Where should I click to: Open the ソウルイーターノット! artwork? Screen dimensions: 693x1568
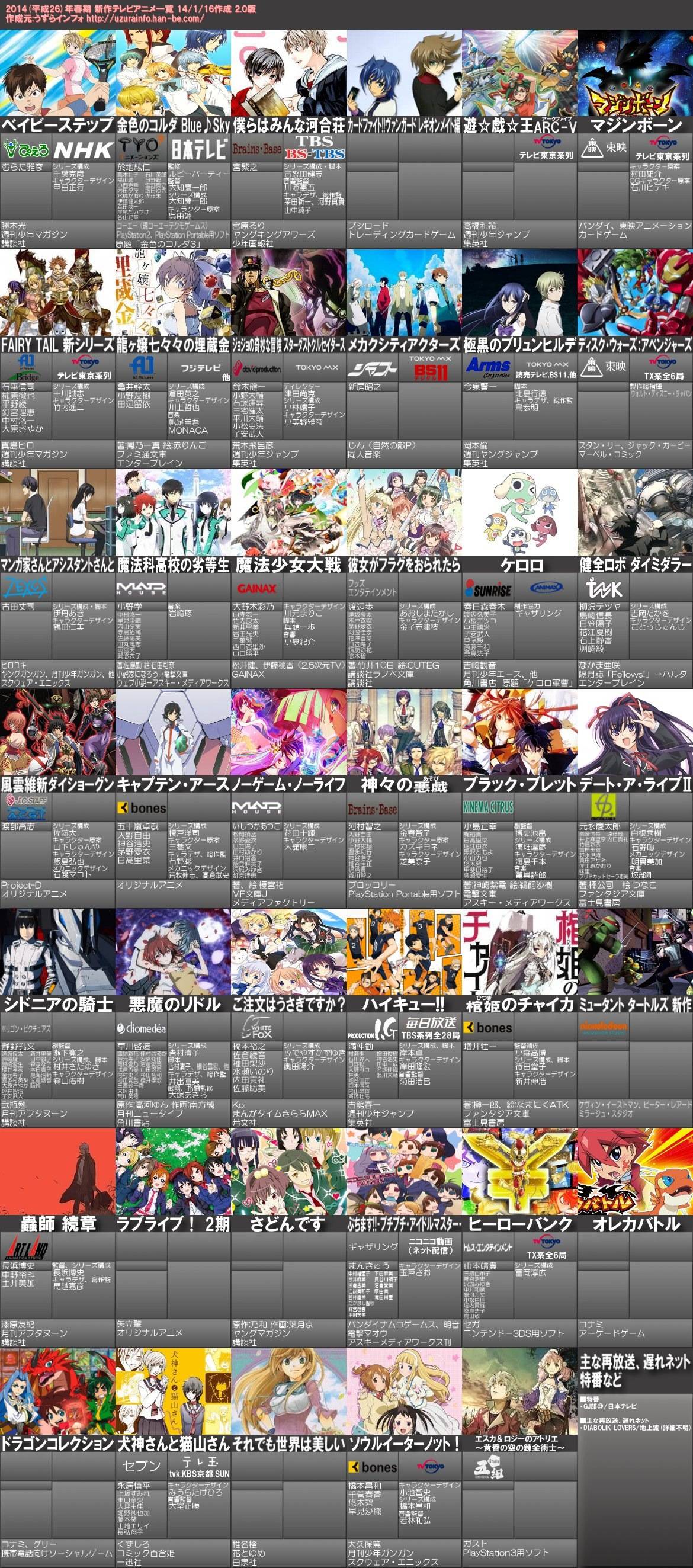tap(404, 1391)
